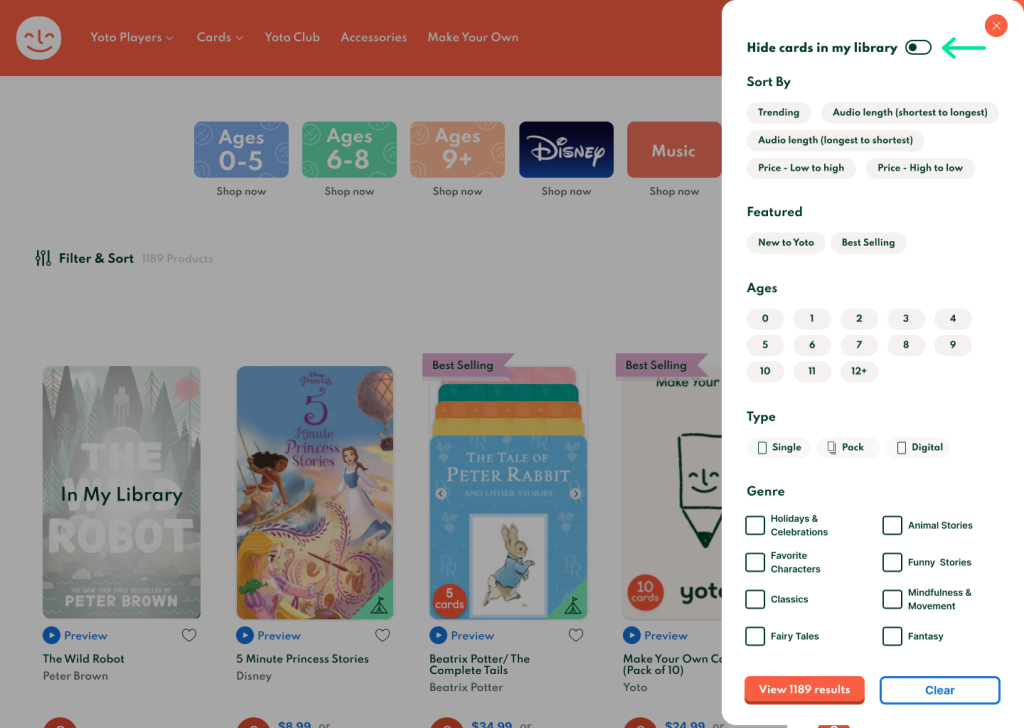Viewport: 1024px width, 728px height.
Task: Select age 7 filter chip
Action: coord(859,345)
